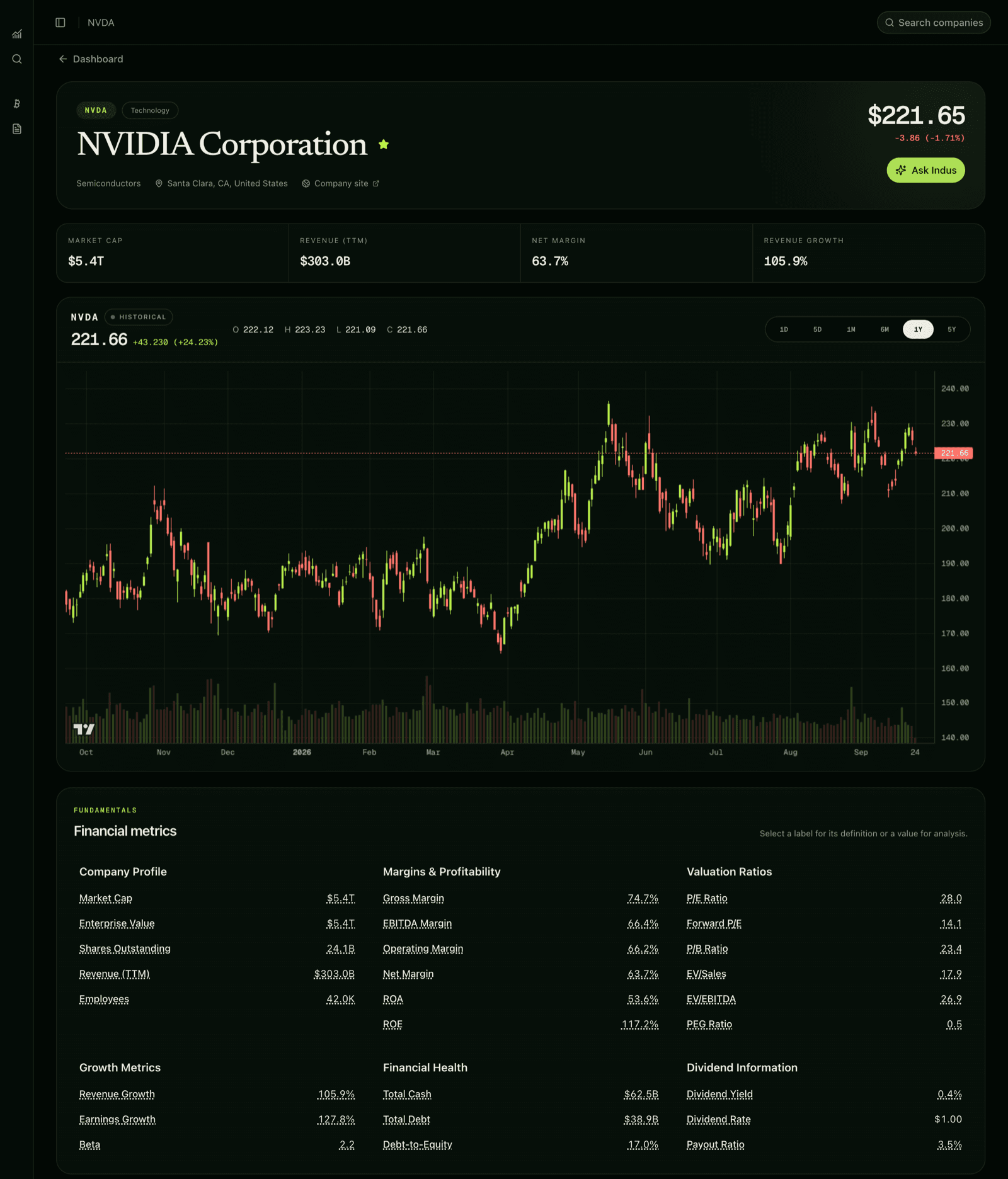This screenshot has width=1008, height=1179.
Task: Select the 1D chart range
Action: point(784,329)
